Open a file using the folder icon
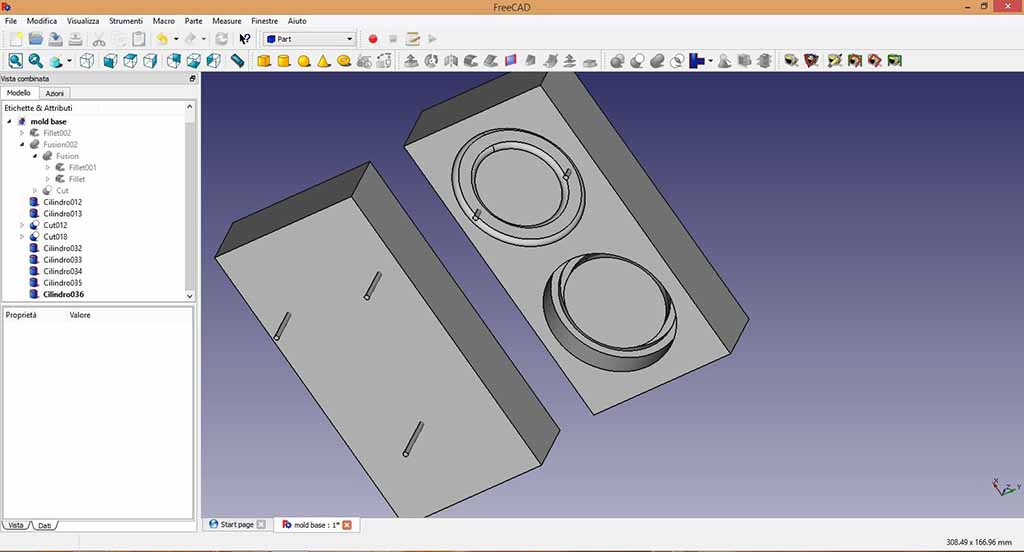 36,39
